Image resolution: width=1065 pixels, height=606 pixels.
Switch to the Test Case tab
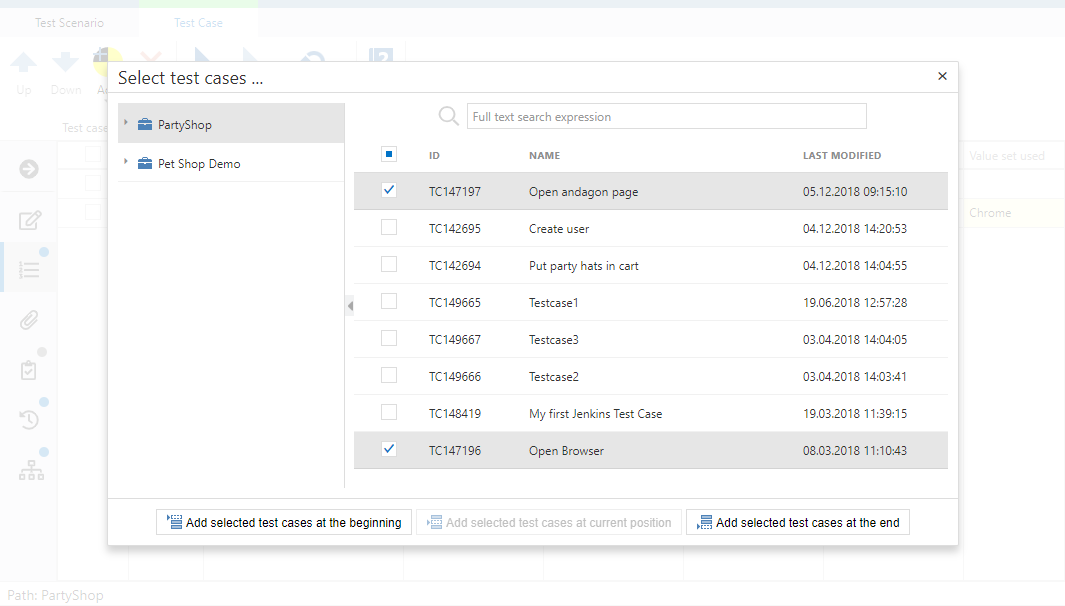coord(198,23)
